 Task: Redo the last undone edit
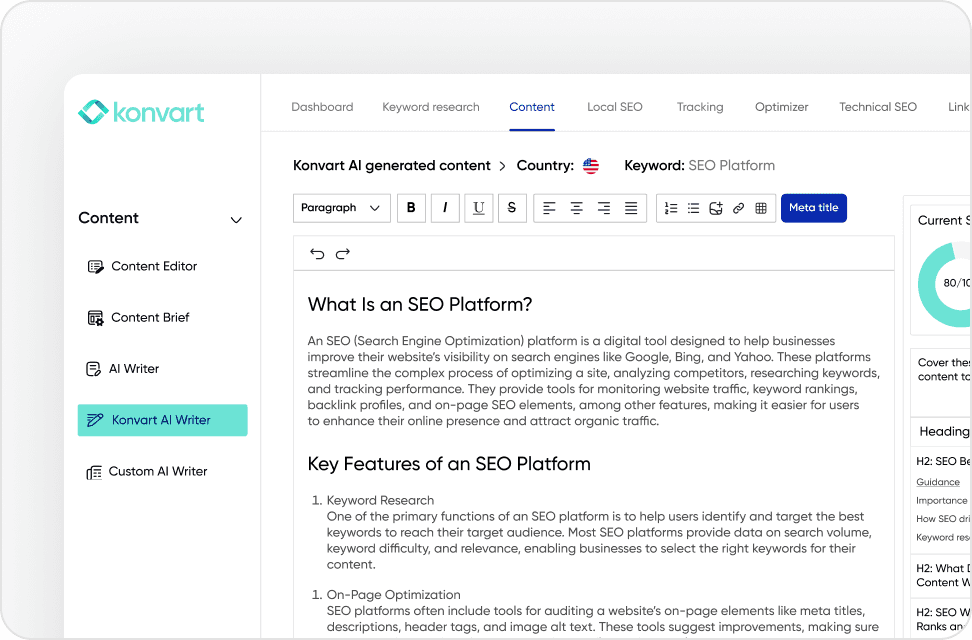[343, 254]
